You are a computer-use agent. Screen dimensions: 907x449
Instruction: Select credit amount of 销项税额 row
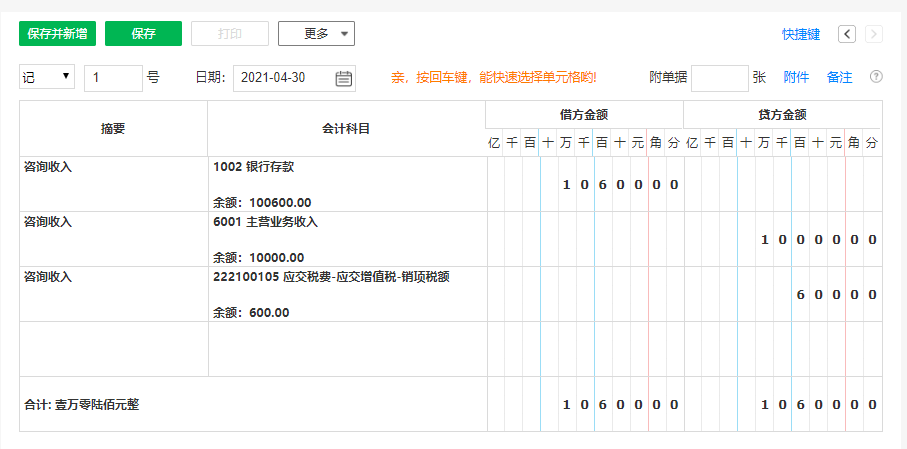coord(783,294)
